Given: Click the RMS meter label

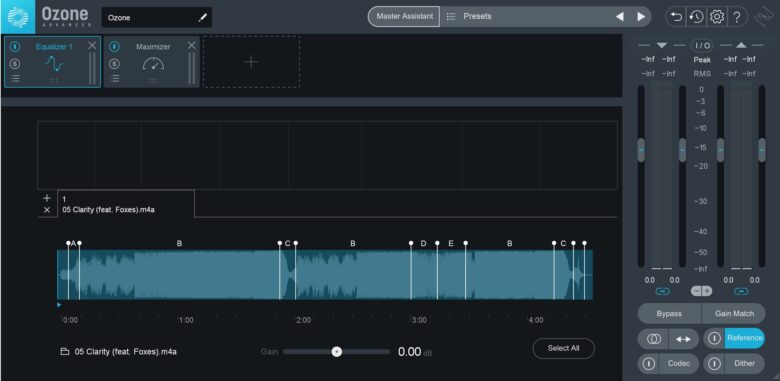Looking at the screenshot, I should (702, 74).
